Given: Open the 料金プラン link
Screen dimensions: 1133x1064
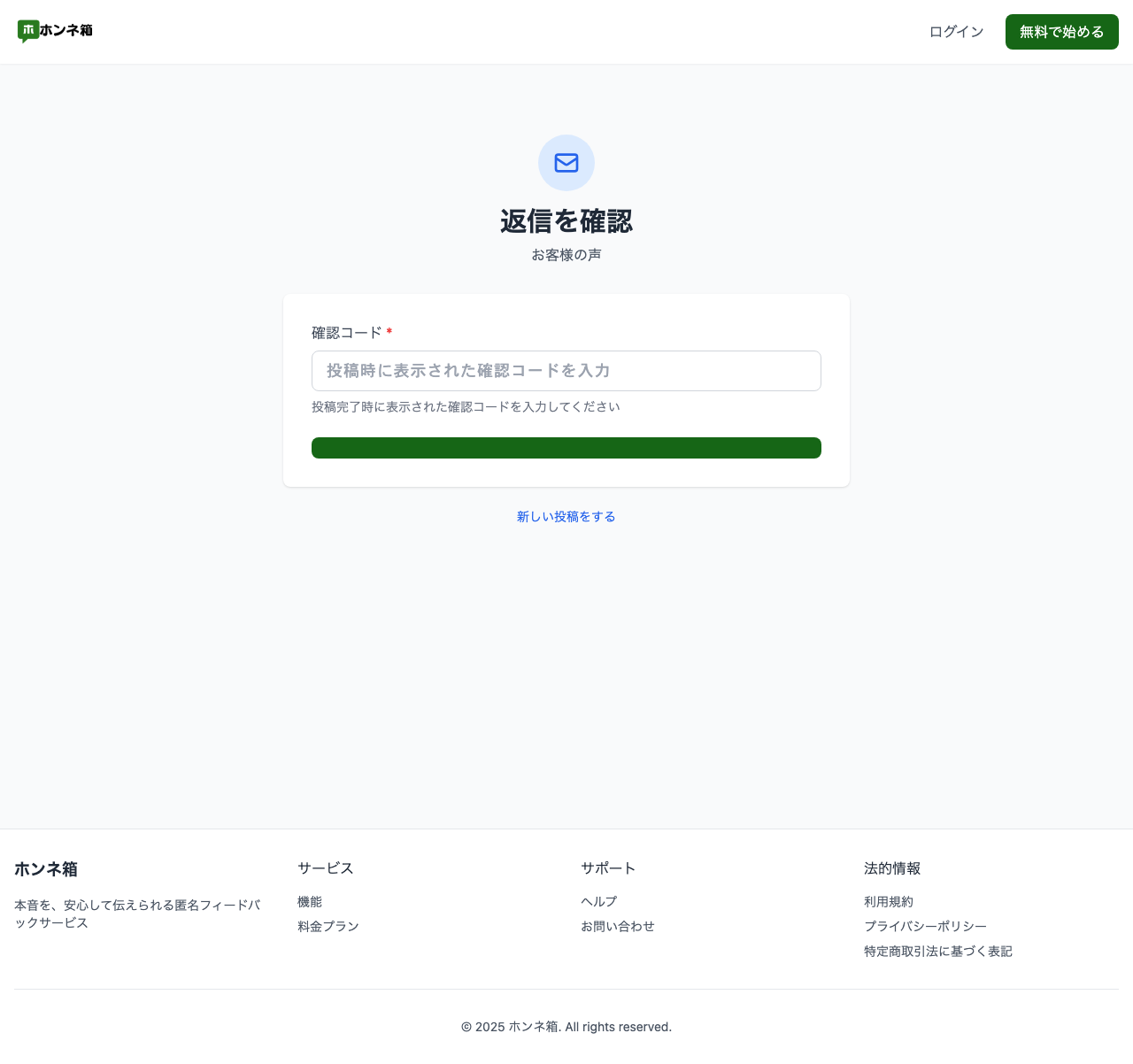Looking at the screenshot, I should click(x=328, y=927).
